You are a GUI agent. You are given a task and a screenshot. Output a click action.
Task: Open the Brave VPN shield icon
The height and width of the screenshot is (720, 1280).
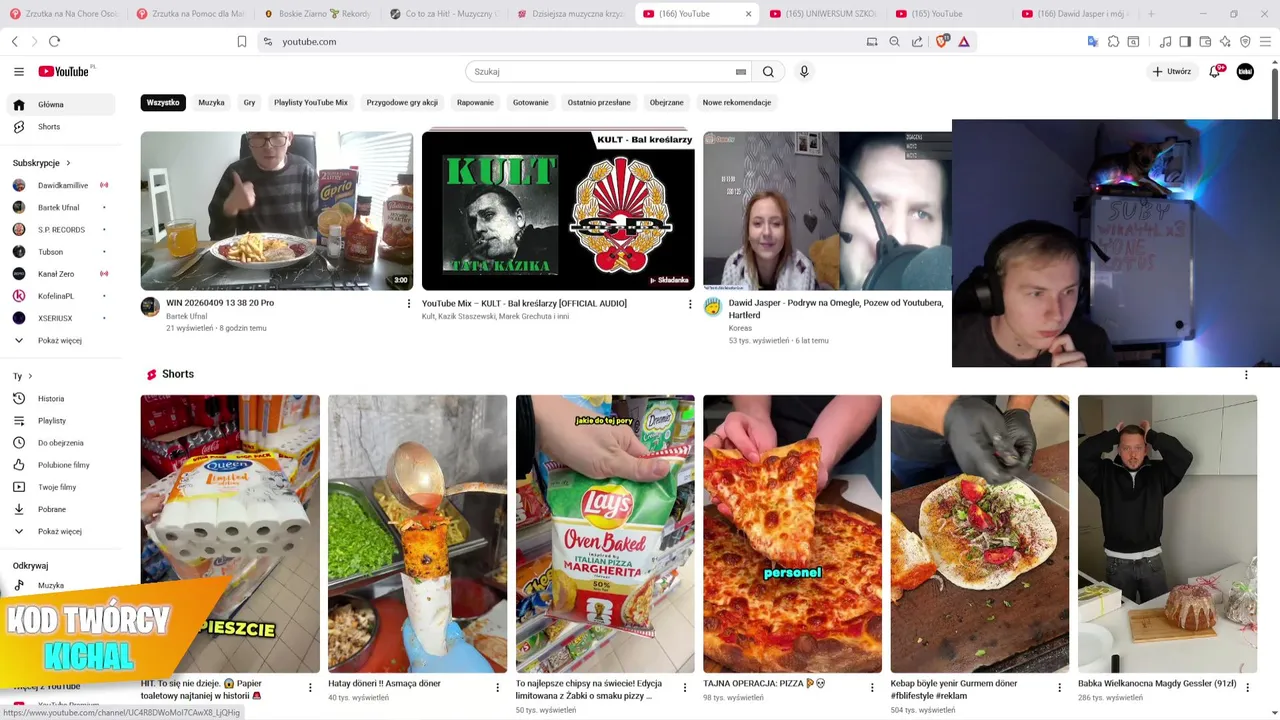[1245, 41]
